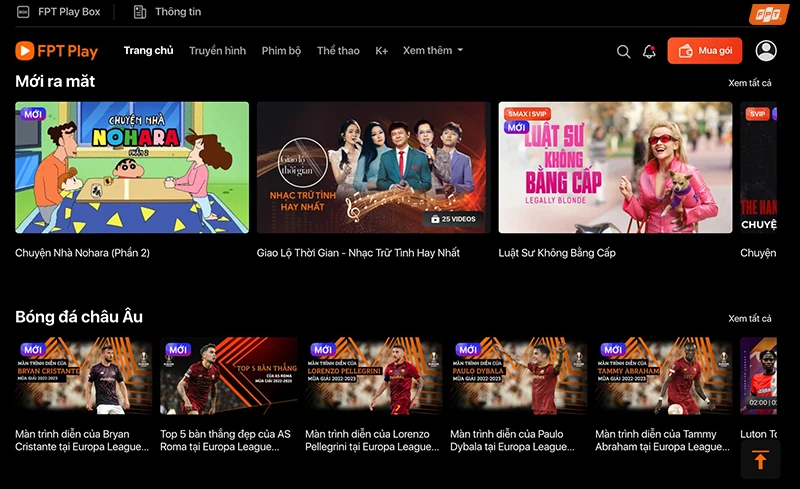Click the Mua gói purchase button

[x=705, y=51]
